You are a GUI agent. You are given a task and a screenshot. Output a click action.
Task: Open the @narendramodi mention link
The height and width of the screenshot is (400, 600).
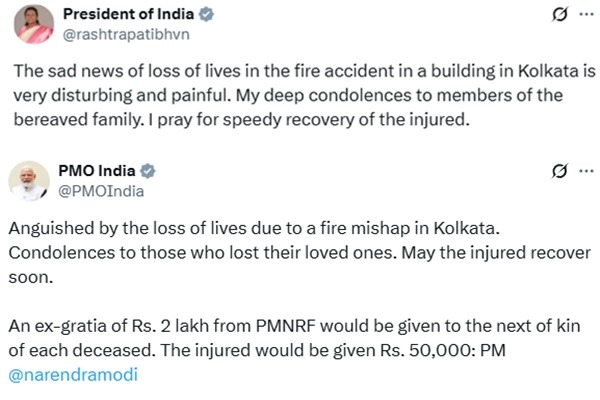click(x=73, y=374)
